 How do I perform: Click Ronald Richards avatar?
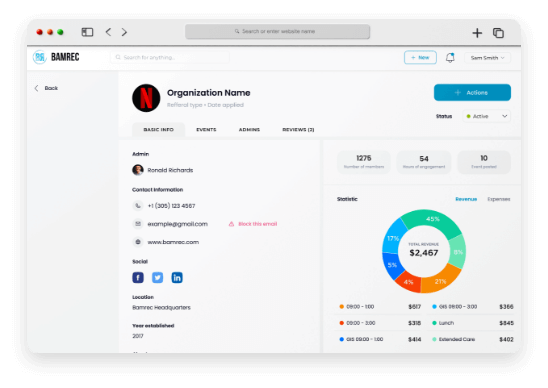138,170
